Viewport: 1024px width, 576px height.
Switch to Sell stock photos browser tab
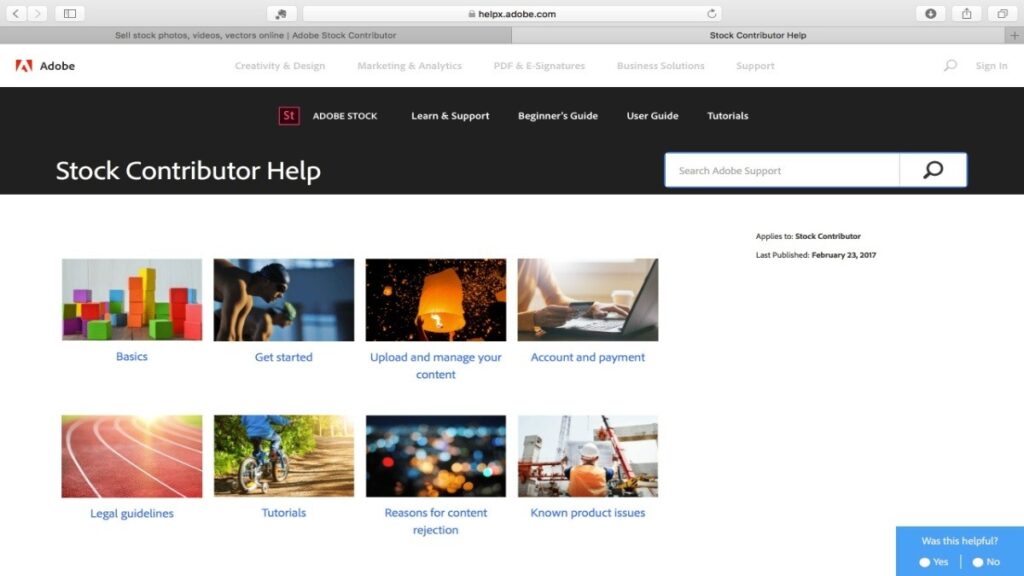255,35
